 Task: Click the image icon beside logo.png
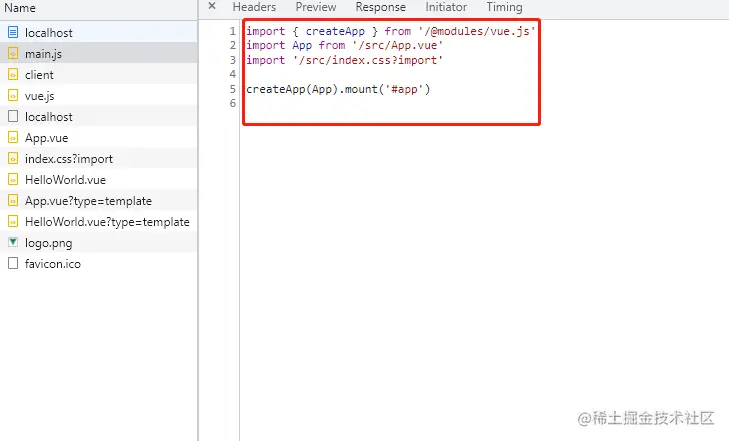(x=13, y=242)
